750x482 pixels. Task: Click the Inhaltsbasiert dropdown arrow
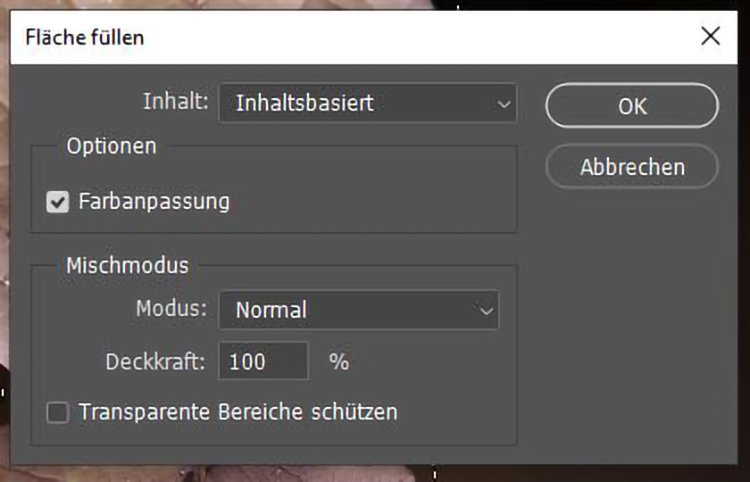tap(502, 102)
